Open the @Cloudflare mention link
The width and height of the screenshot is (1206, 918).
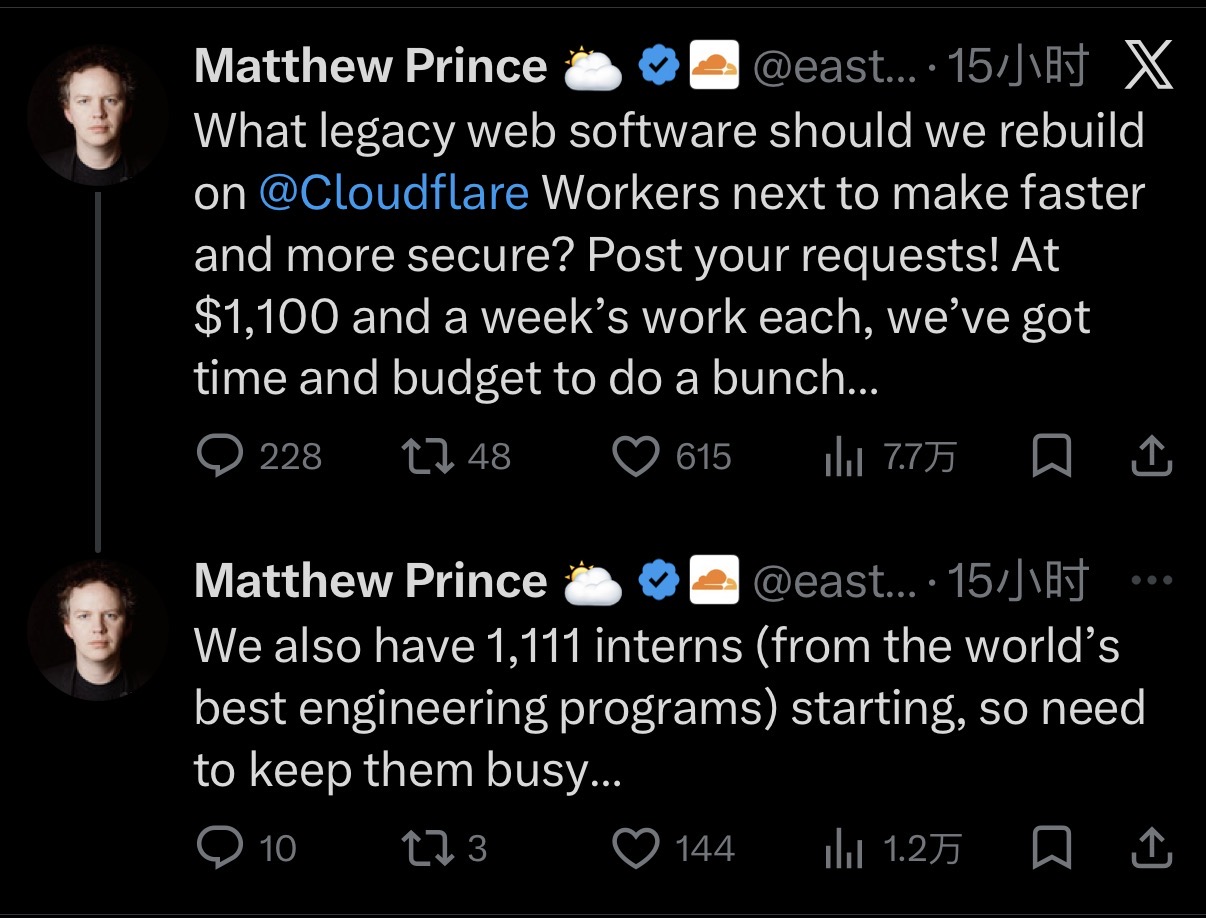click(x=393, y=193)
